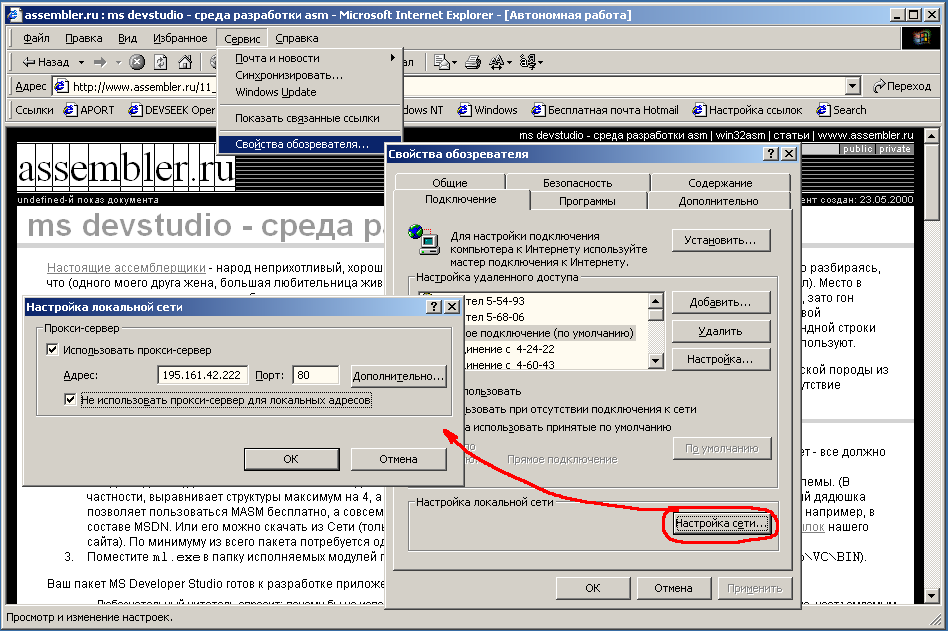Open the Search link in links bar
Screen dimensions: 948x631
[x=842, y=110]
